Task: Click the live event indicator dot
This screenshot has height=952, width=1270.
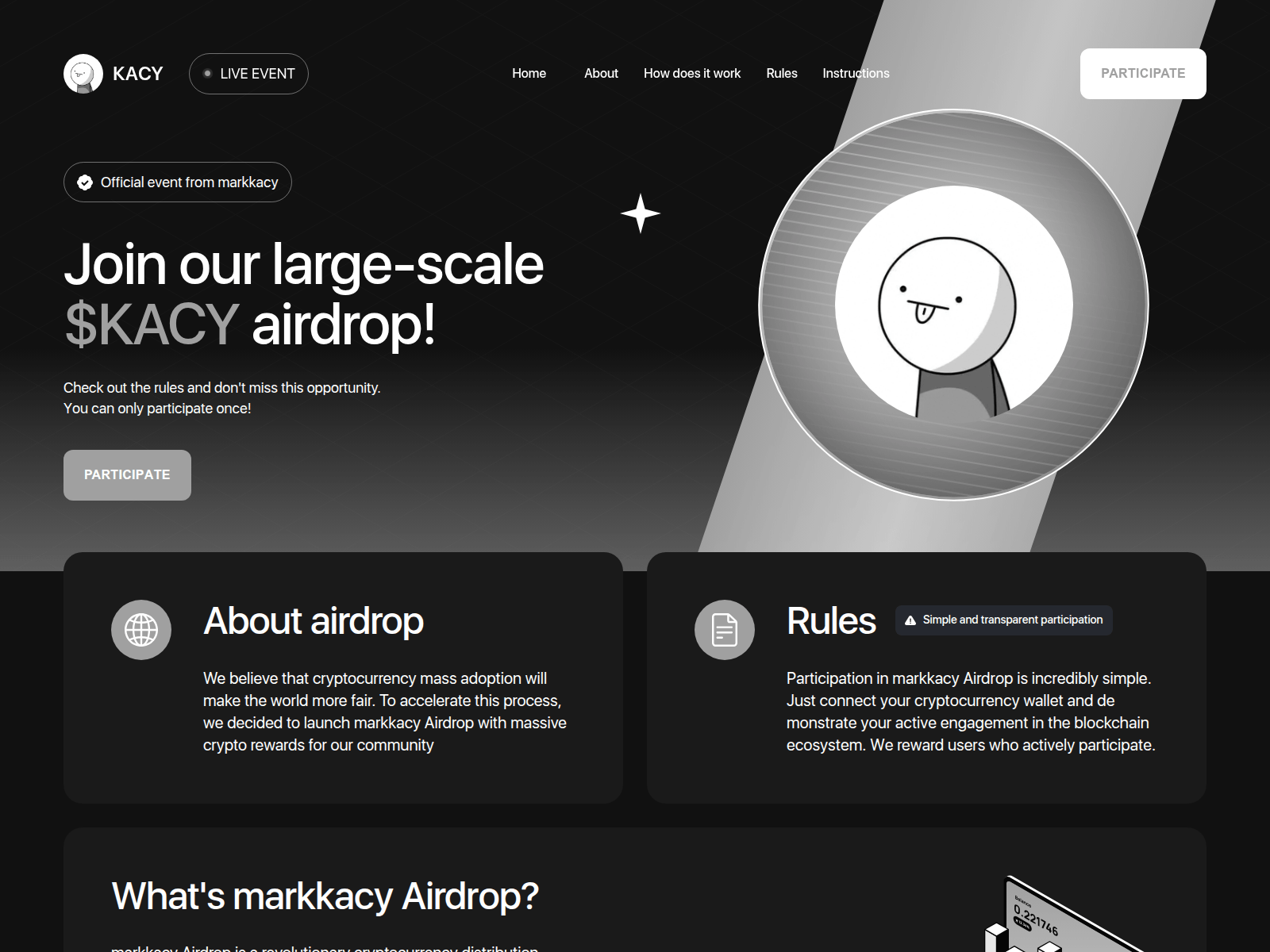Action: click(x=208, y=73)
